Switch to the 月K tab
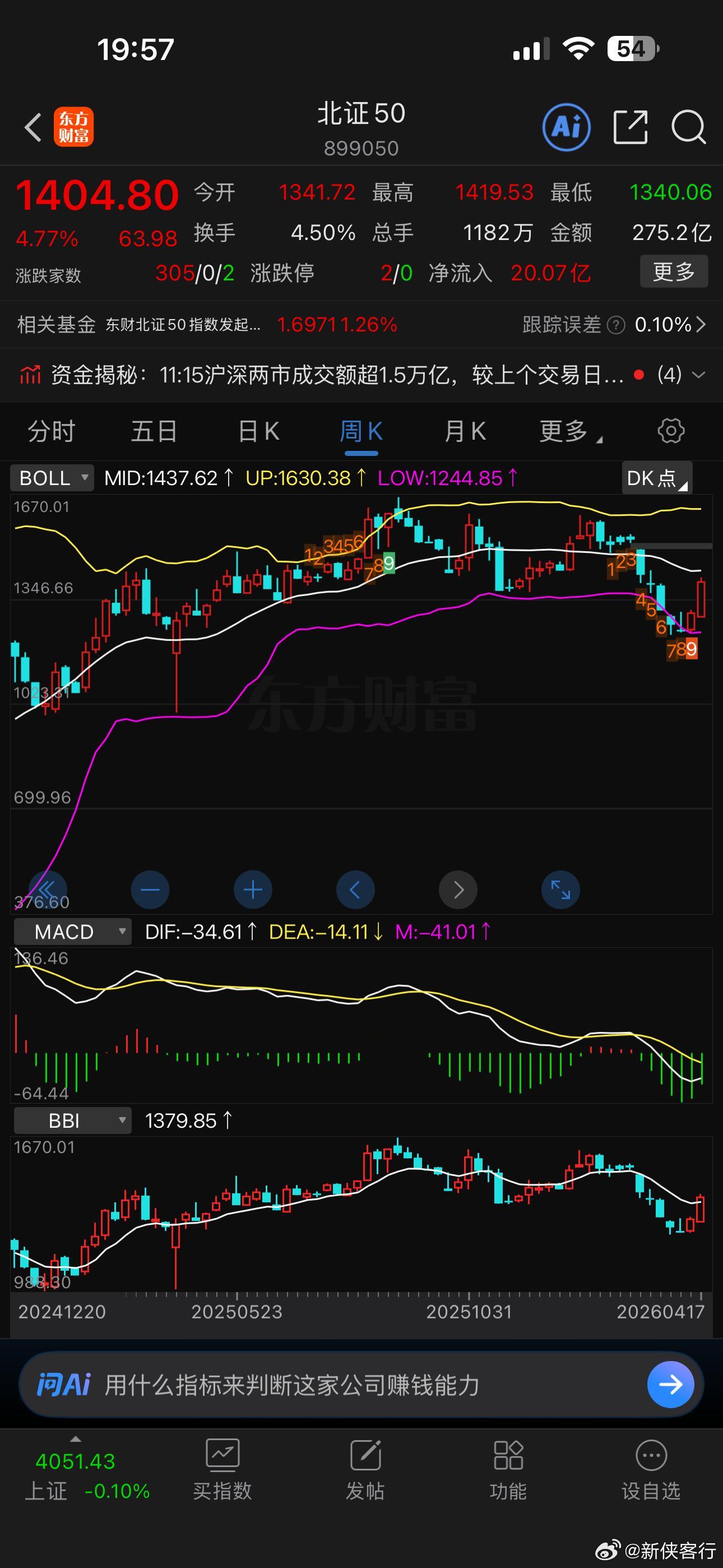Viewport: 723px width, 1568px height. coord(465,432)
